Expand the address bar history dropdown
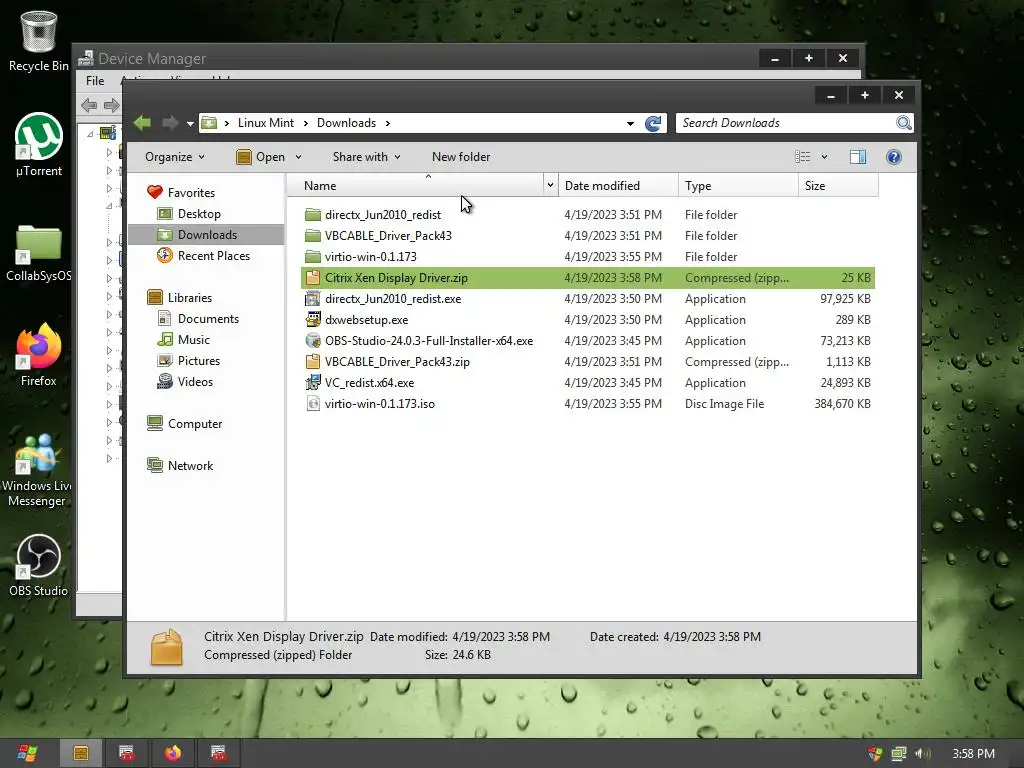1024x768 pixels. pyautogui.click(x=630, y=123)
